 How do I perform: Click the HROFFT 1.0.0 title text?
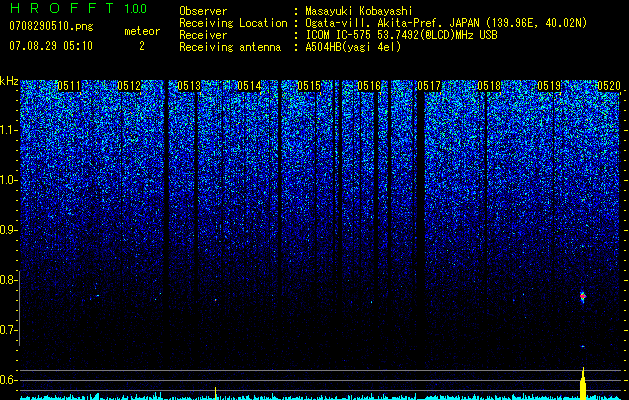coord(78,8)
